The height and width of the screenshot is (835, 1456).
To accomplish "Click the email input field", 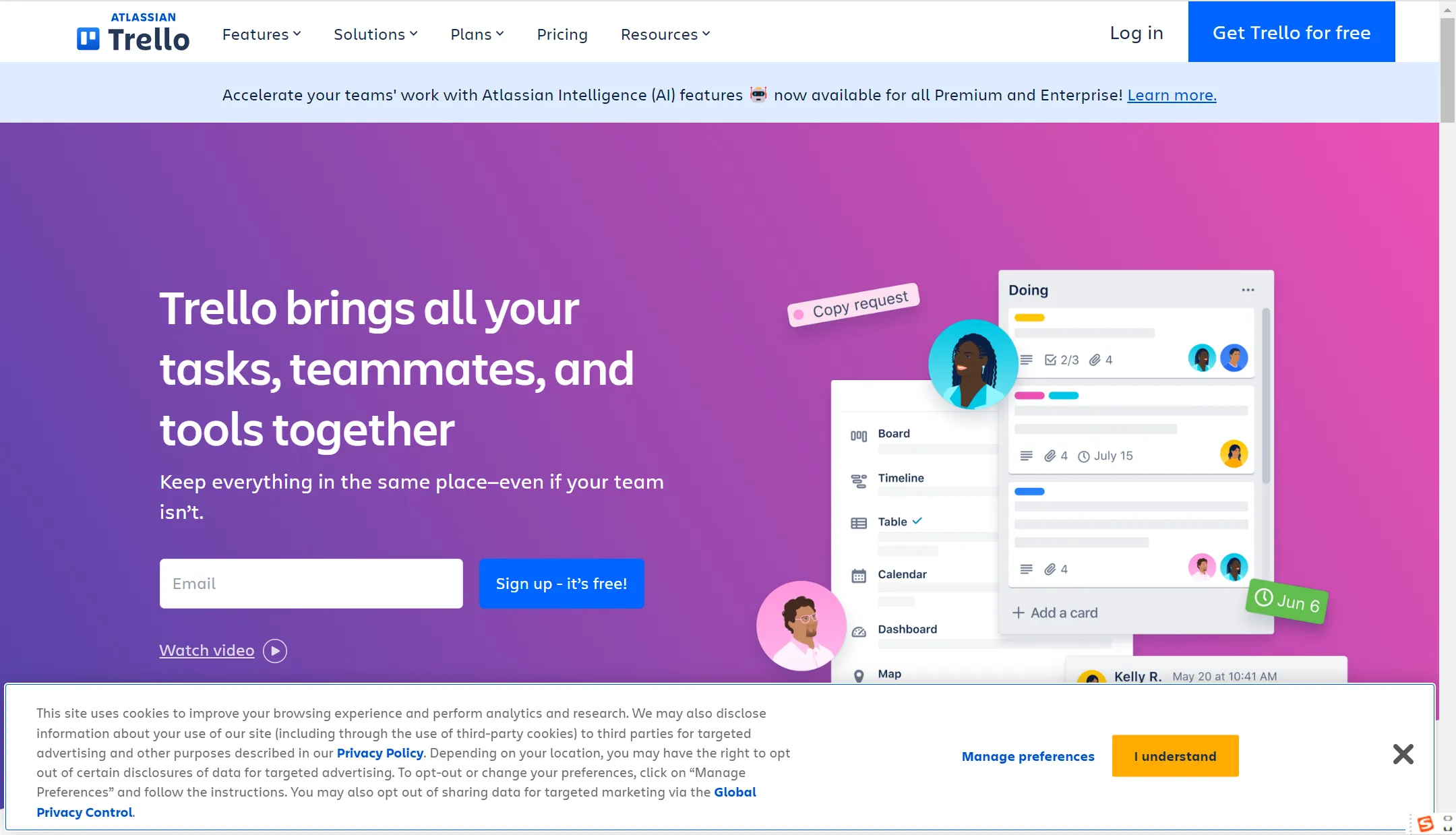I will (311, 583).
